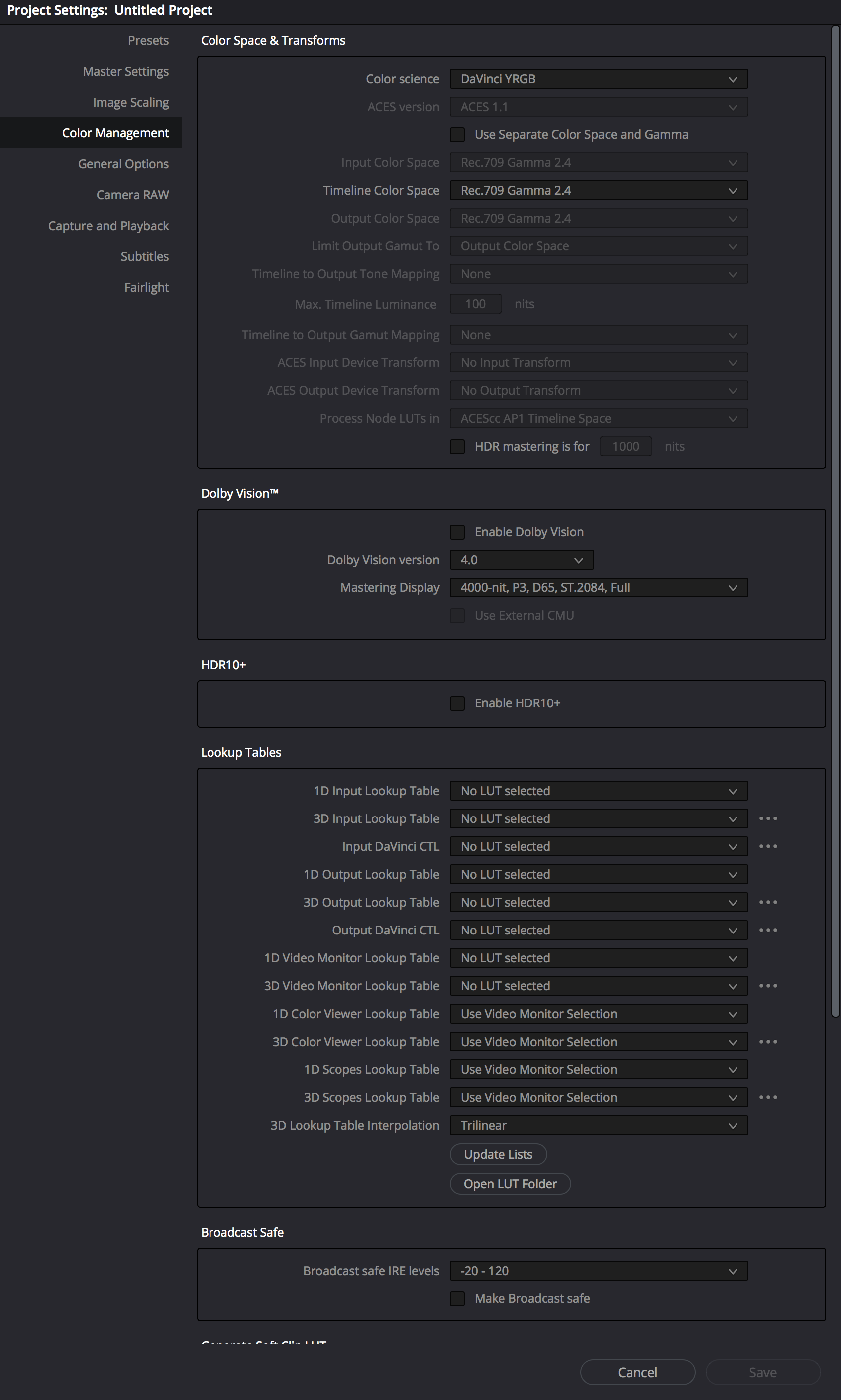
Task: Click the three-dot icon beside Input DaVinci CTL
Action: 768,846
